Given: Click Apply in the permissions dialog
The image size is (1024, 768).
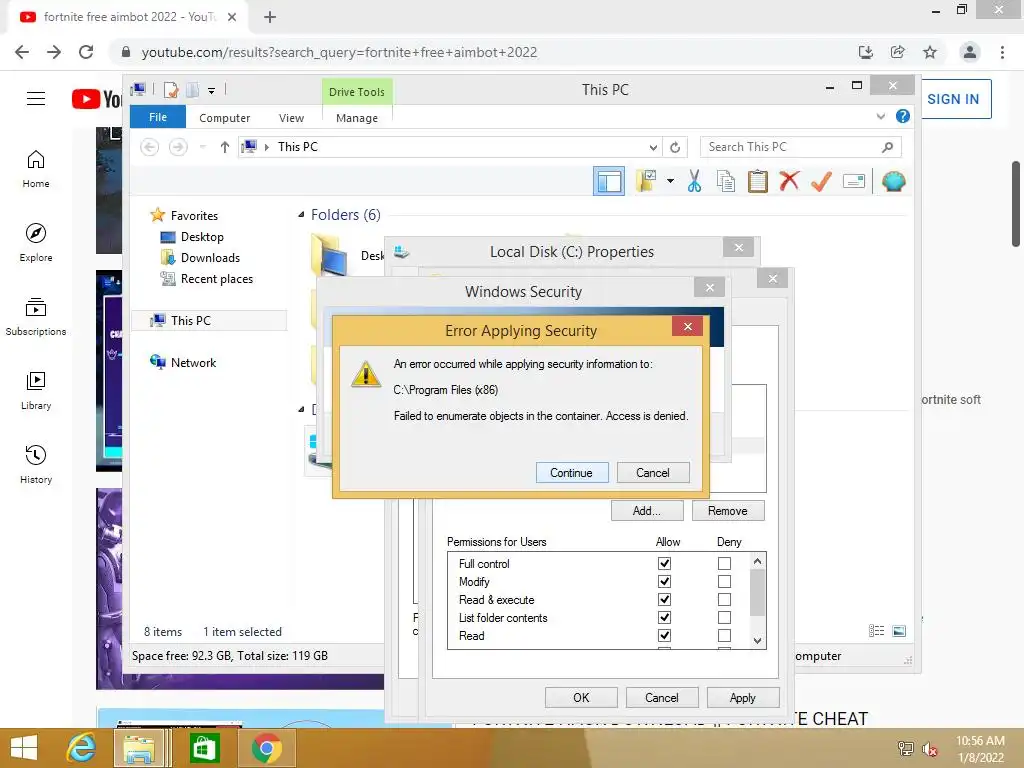Looking at the screenshot, I should pos(743,697).
